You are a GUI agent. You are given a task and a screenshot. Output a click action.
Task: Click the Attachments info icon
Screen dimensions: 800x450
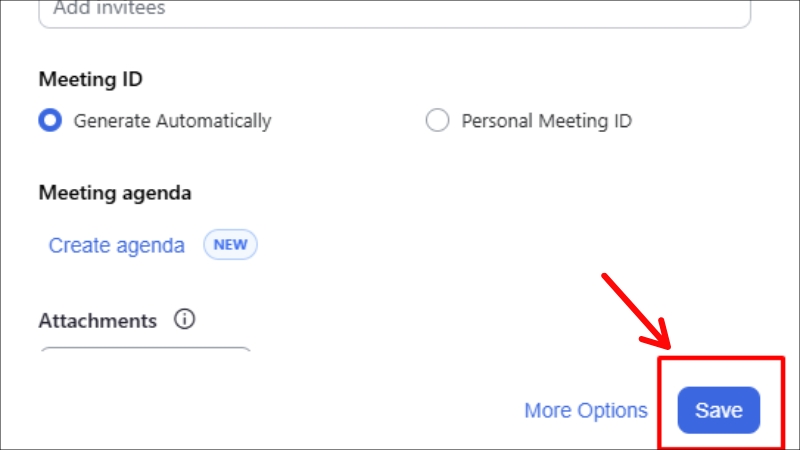coord(184,320)
